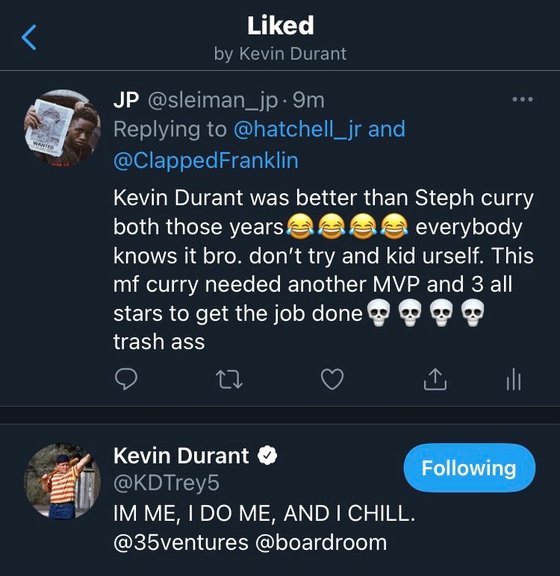Go back using the left arrow
The image size is (560, 576).
click(x=29, y=37)
